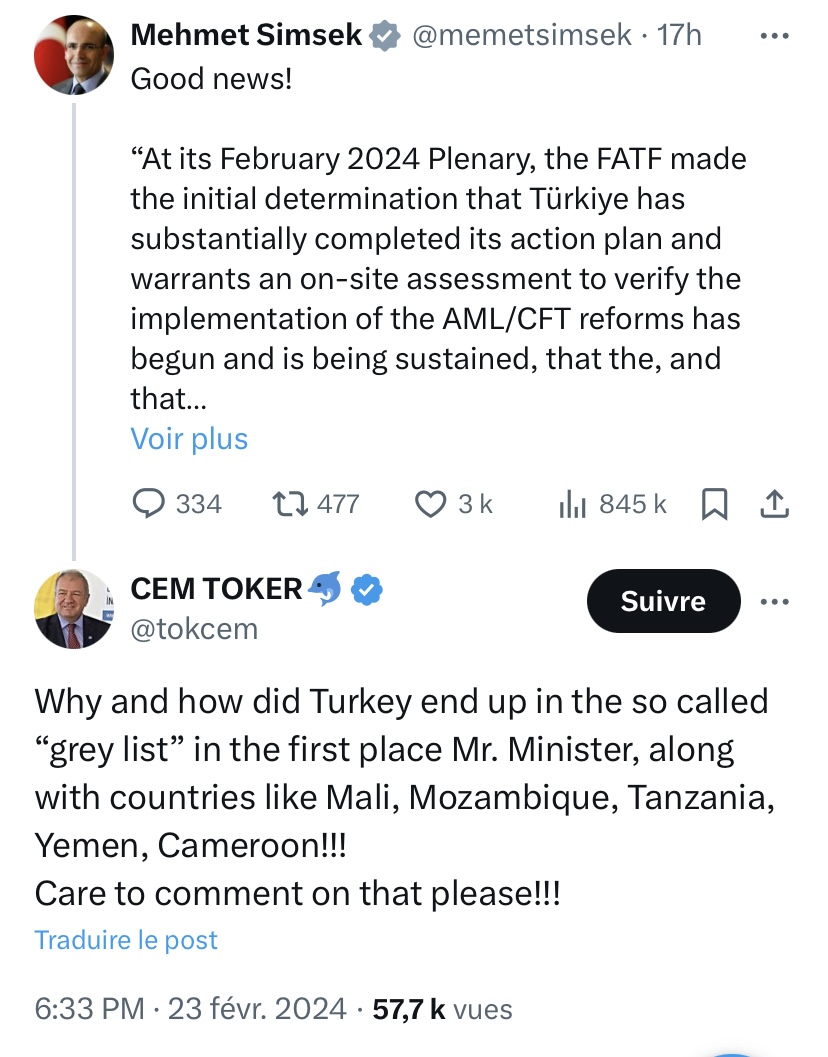Click the reply comment icon on Simsek's post

click(x=148, y=504)
